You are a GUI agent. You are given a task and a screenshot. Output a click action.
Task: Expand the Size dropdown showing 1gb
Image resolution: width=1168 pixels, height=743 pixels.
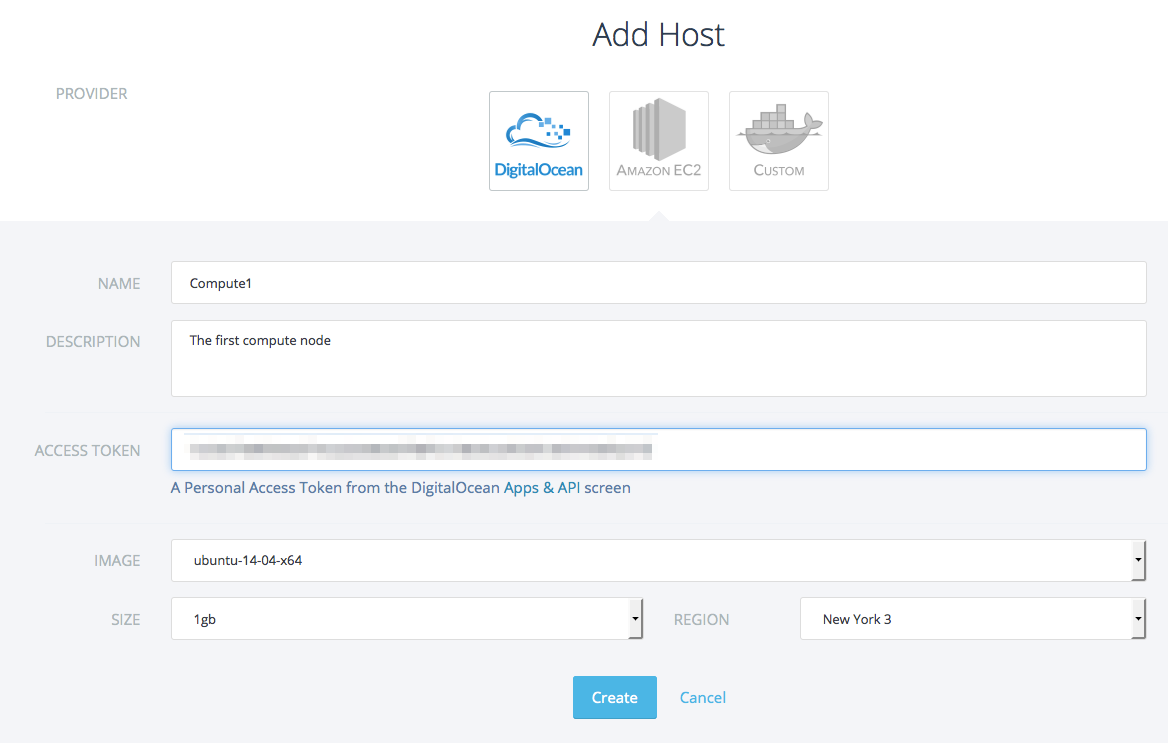407,619
